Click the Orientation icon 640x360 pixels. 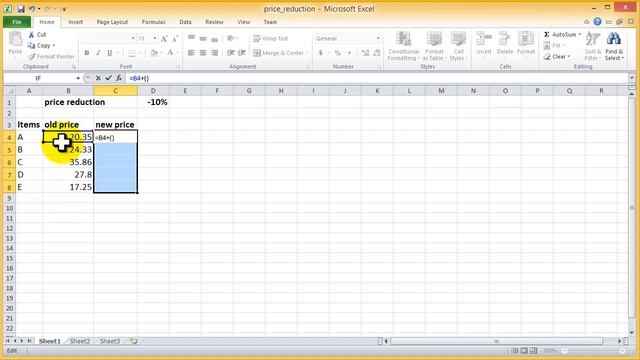[231, 38]
